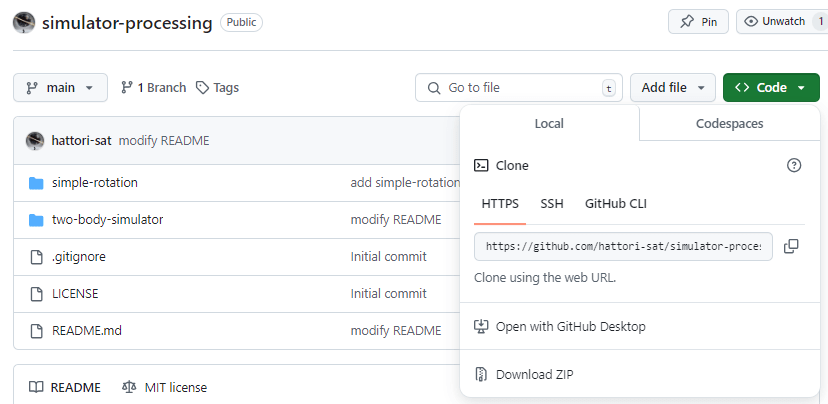828x404 pixels.
Task: Switch to the Codespaces tab
Action: tap(729, 124)
